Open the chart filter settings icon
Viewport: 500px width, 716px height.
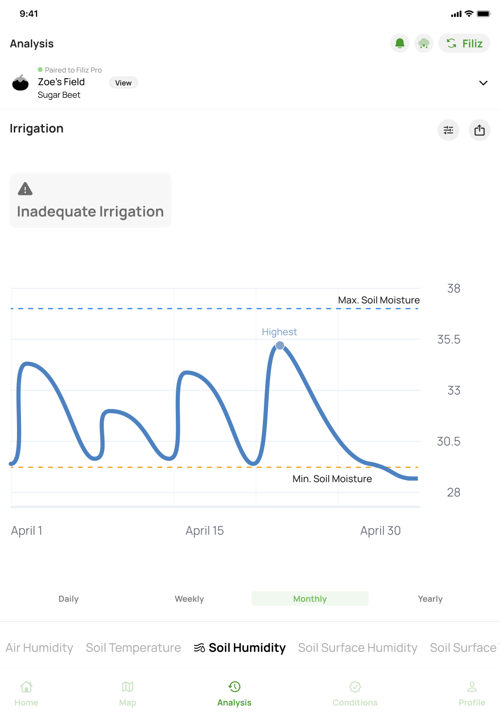click(x=448, y=130)
